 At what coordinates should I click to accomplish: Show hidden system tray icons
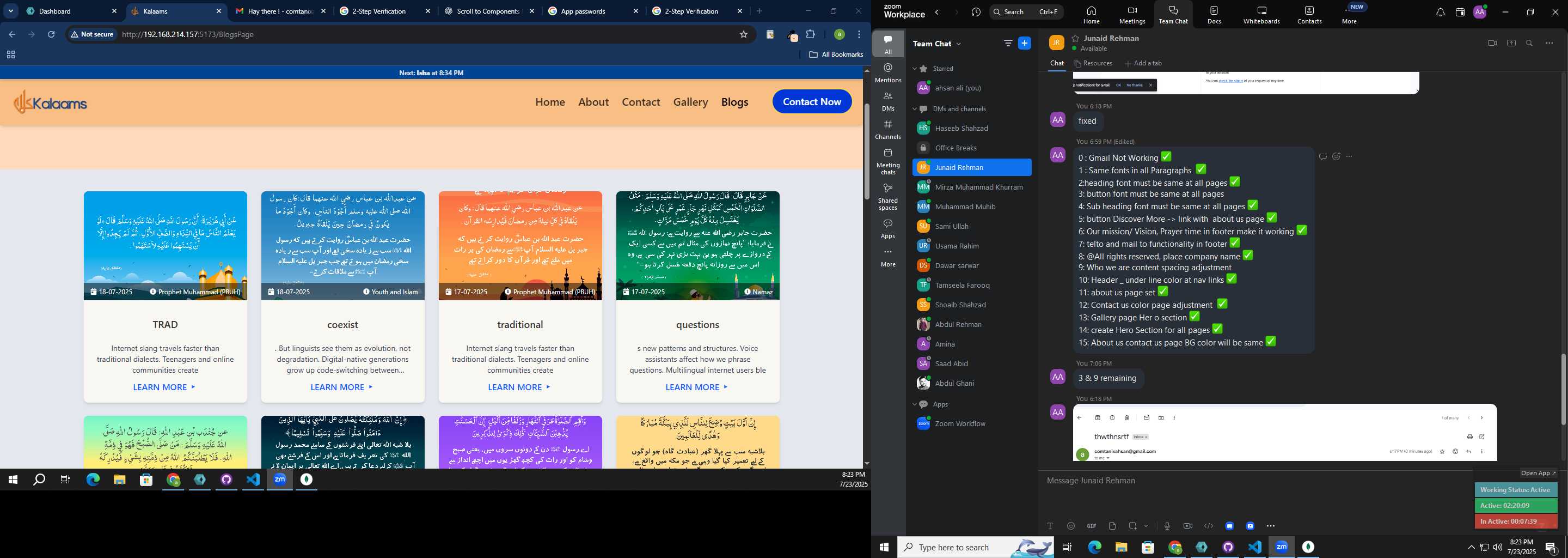[x=1471, y=547]
